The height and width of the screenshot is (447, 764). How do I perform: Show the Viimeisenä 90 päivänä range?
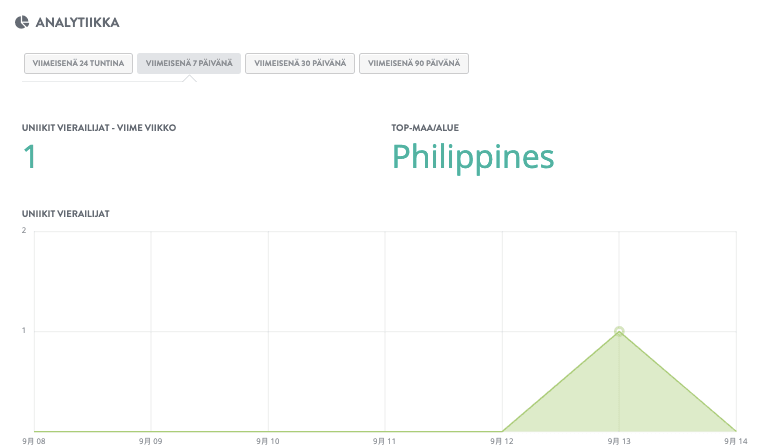pyautogui.click(x=414, y=63)
